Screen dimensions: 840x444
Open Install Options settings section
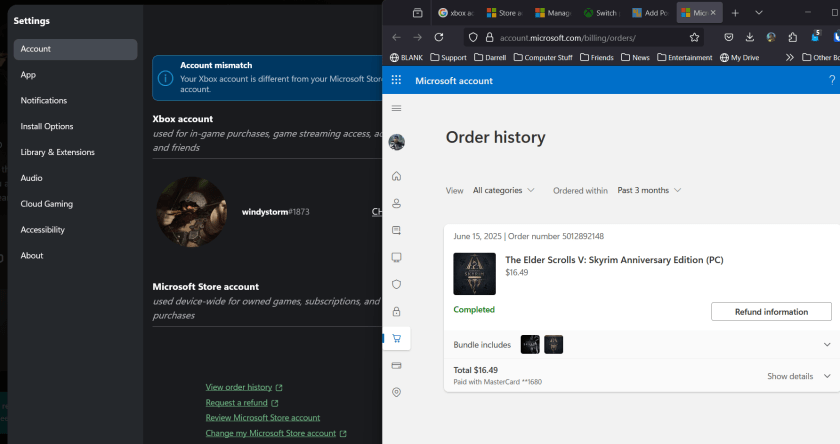(47, 126)
